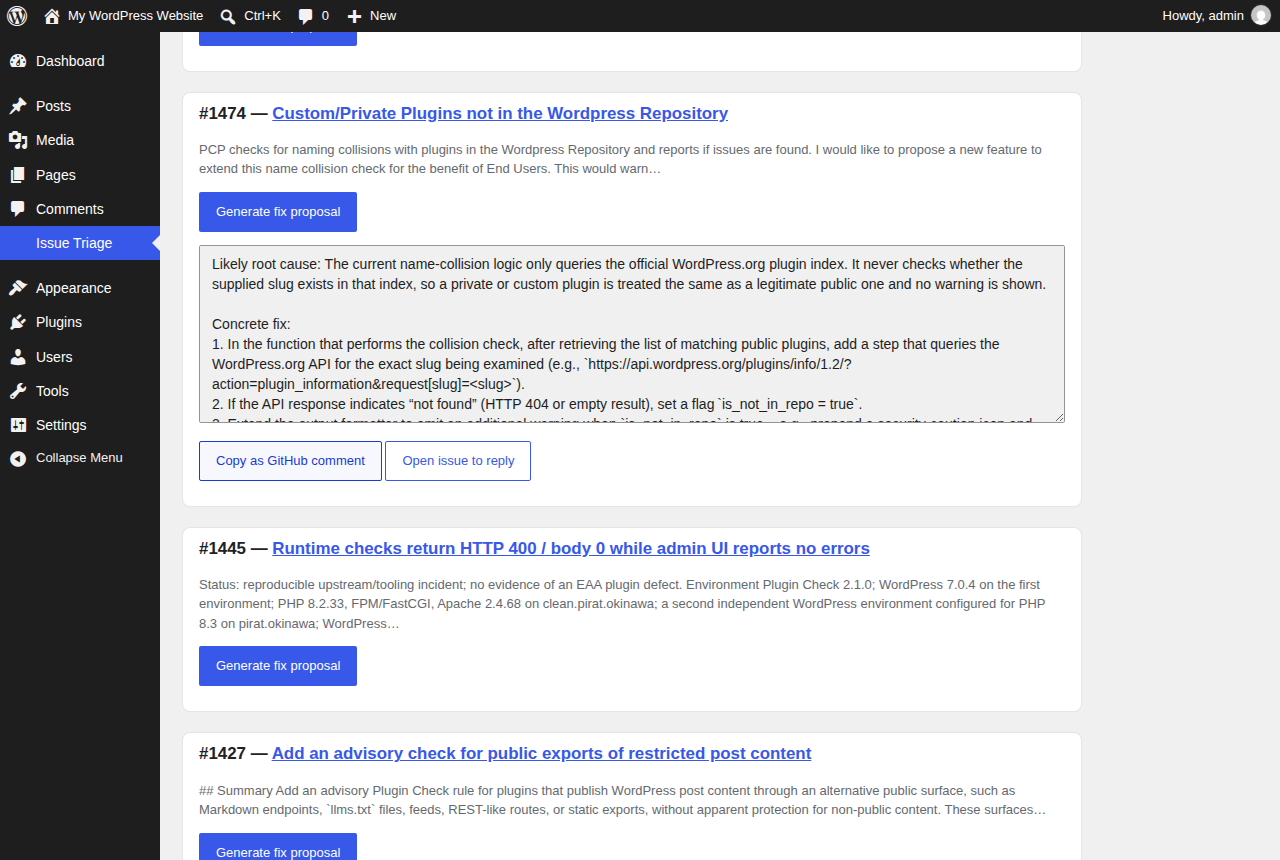Open the search magnifier icon
The image size is (1280, 860).
pyautogui.click(x=228, y=16)
